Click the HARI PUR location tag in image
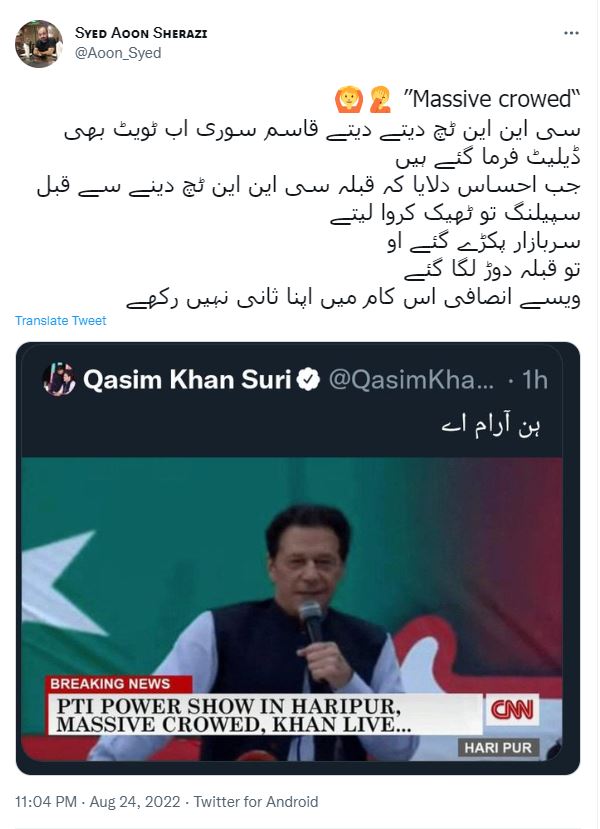 coord(498,748)
